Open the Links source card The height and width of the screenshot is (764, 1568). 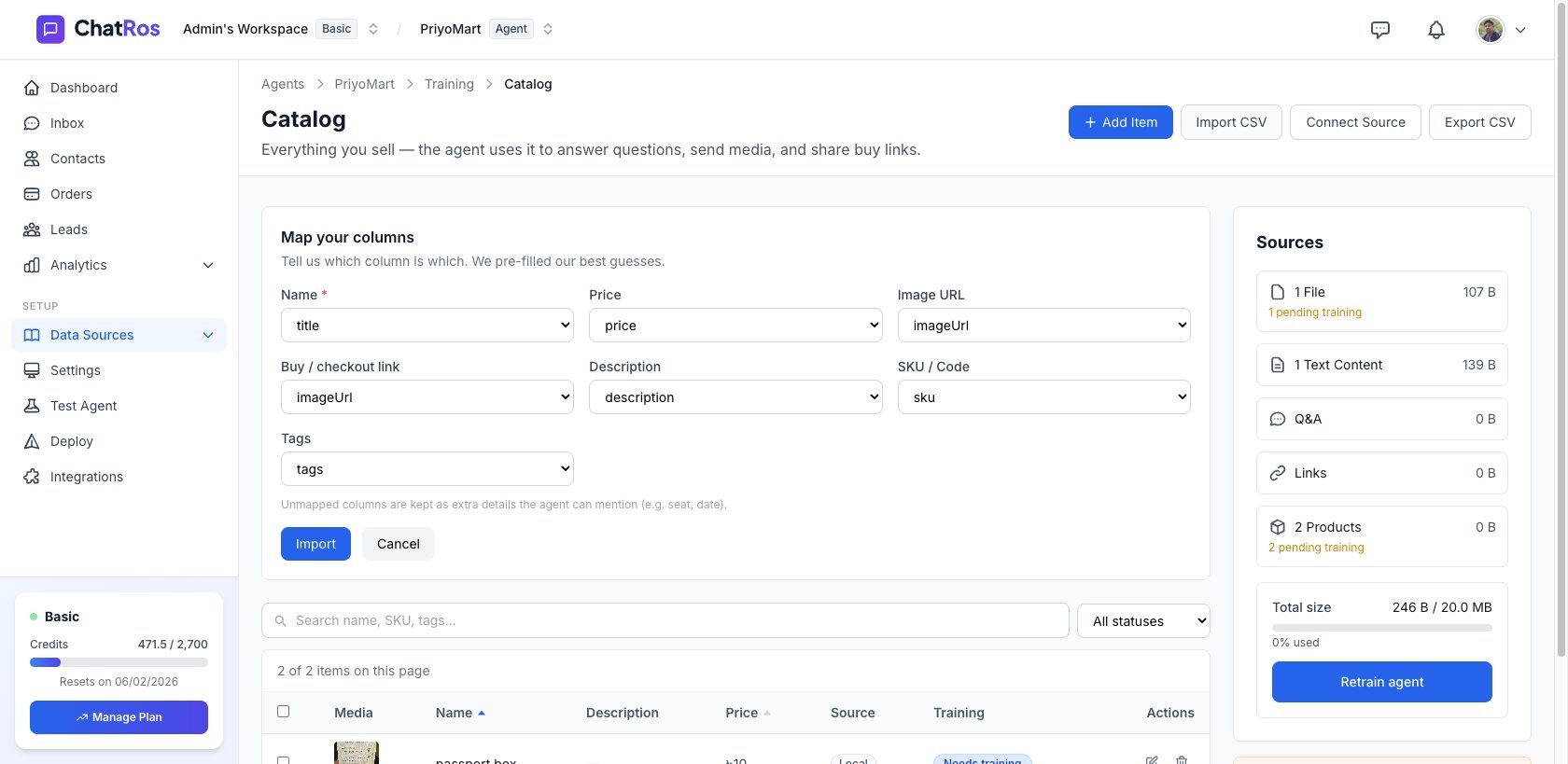point(1382,473)
